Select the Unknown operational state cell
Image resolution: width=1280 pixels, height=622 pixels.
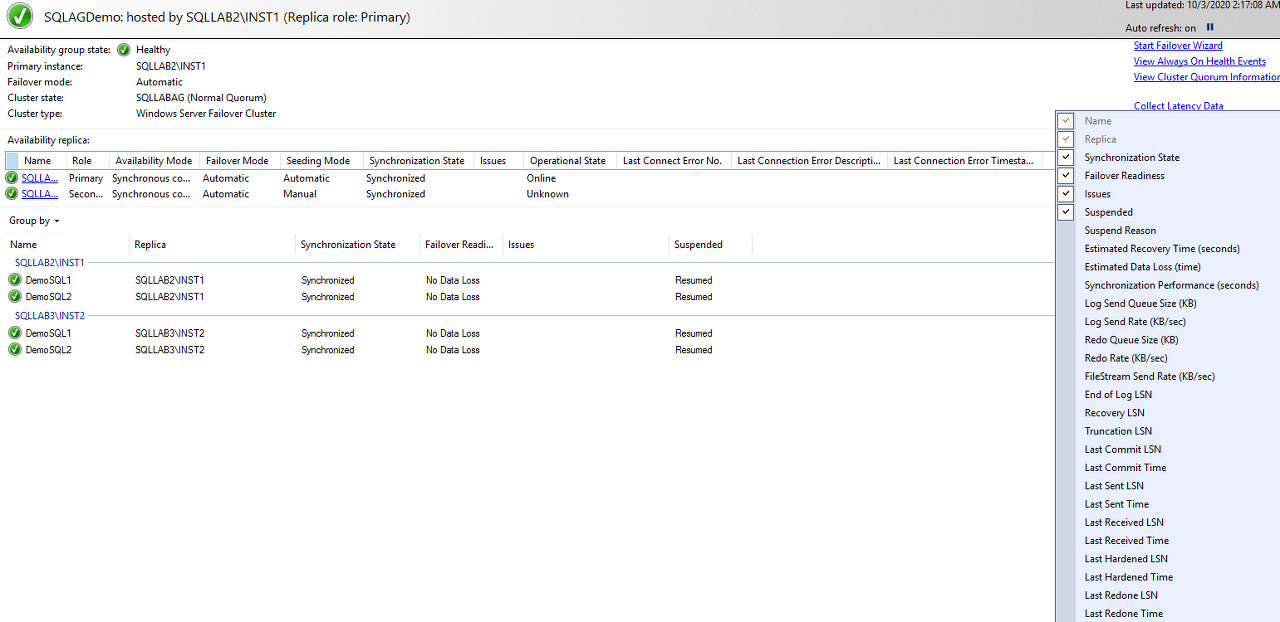tap(548, 194)
